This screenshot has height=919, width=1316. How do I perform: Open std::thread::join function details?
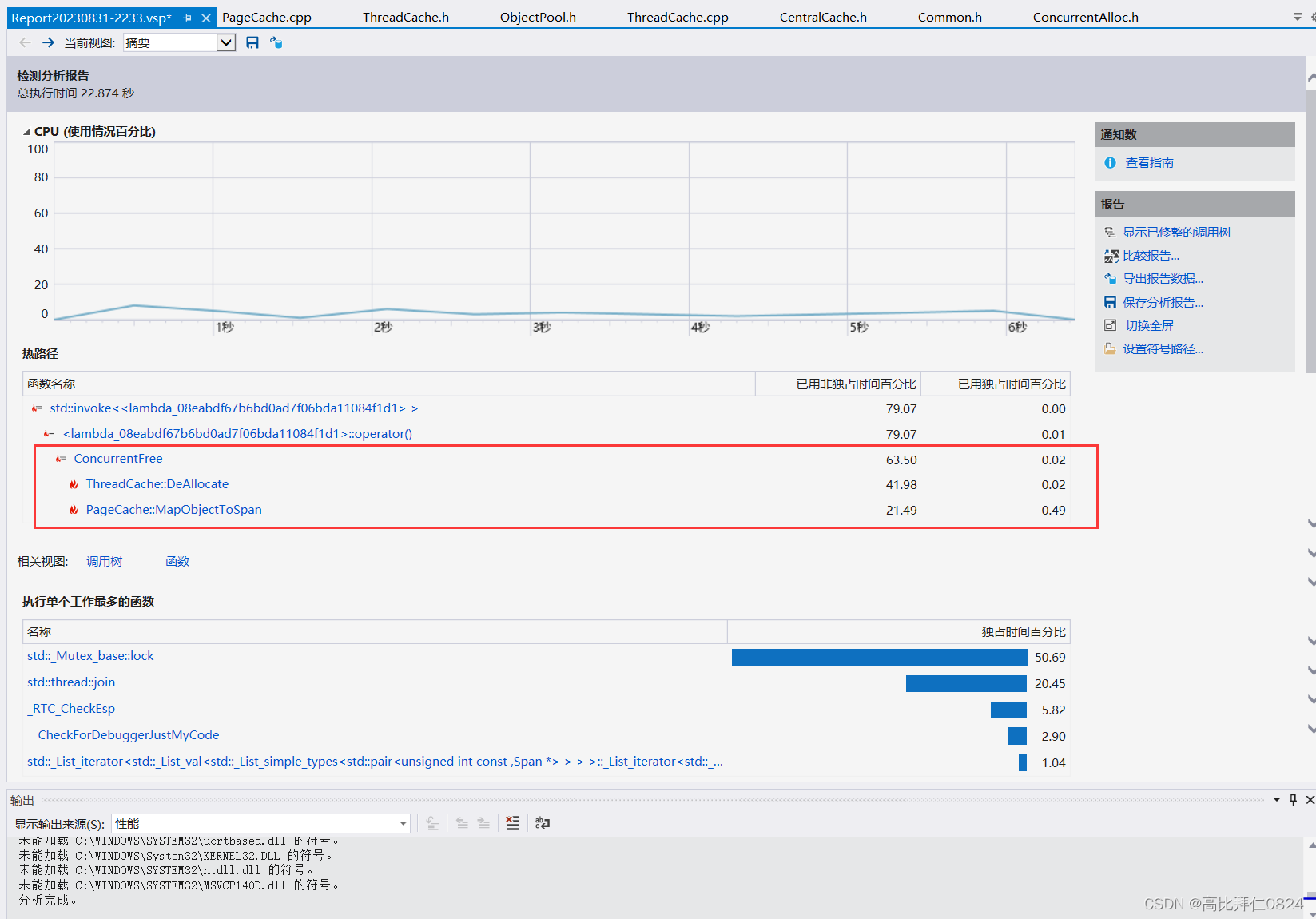71,682
